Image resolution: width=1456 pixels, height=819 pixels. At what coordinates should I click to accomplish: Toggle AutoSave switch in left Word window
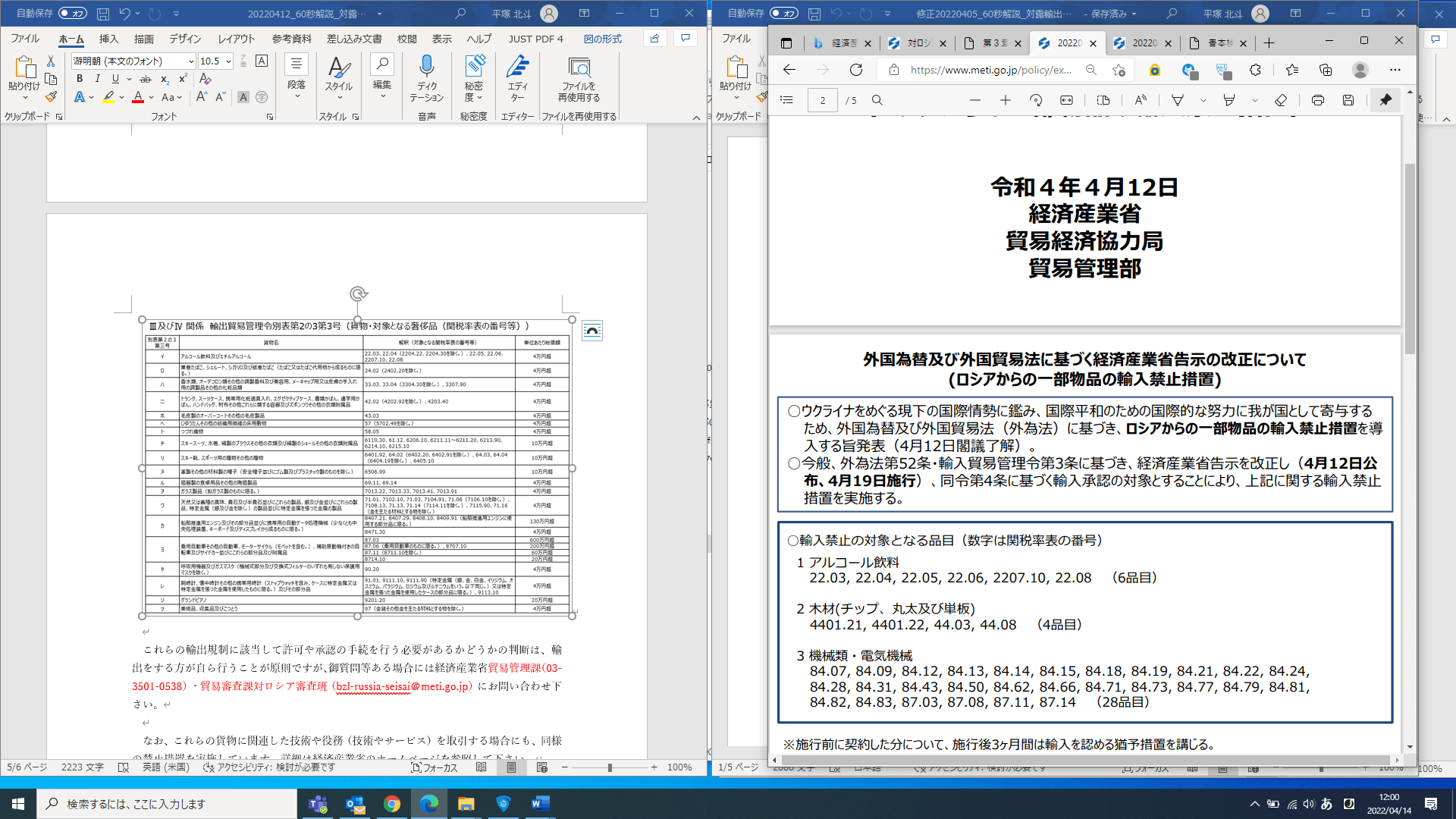(73, 14)
